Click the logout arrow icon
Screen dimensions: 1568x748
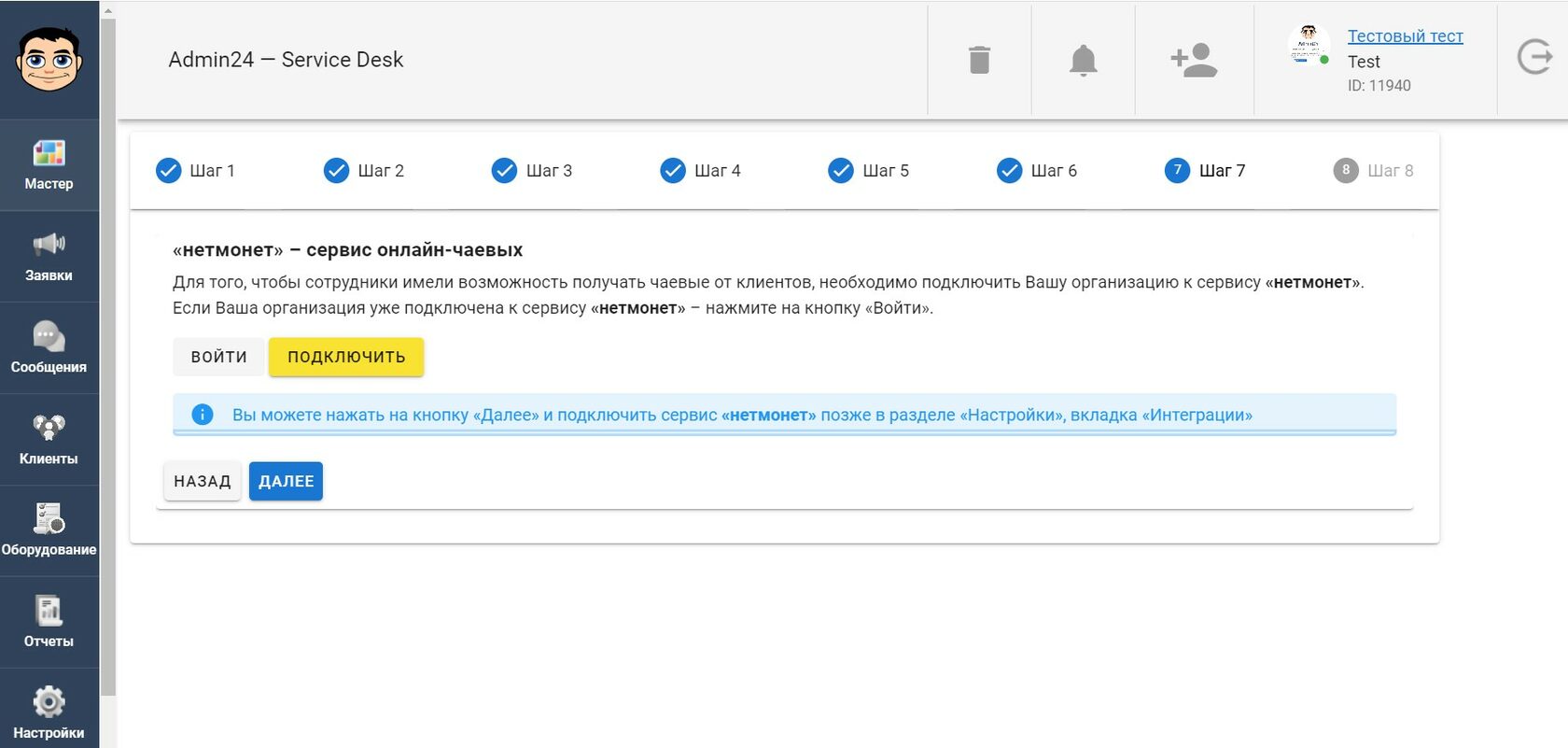[1533, 57]
